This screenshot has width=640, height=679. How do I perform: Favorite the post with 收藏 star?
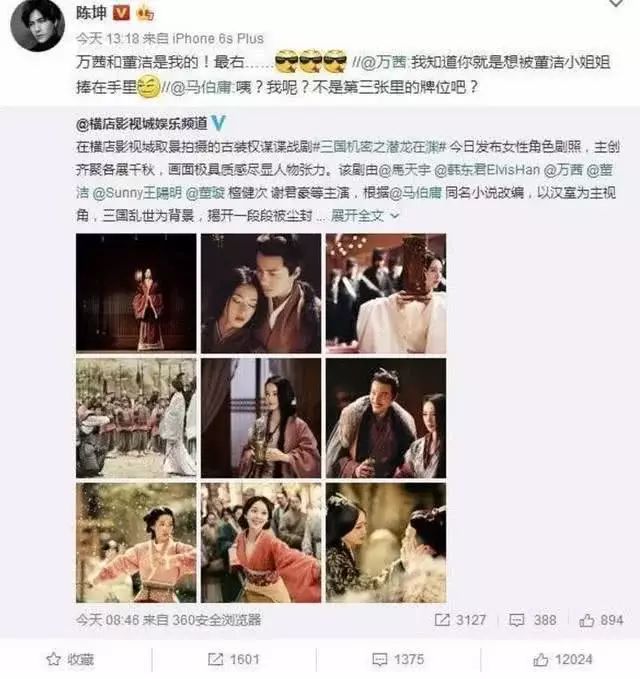(x=70, y=659)
